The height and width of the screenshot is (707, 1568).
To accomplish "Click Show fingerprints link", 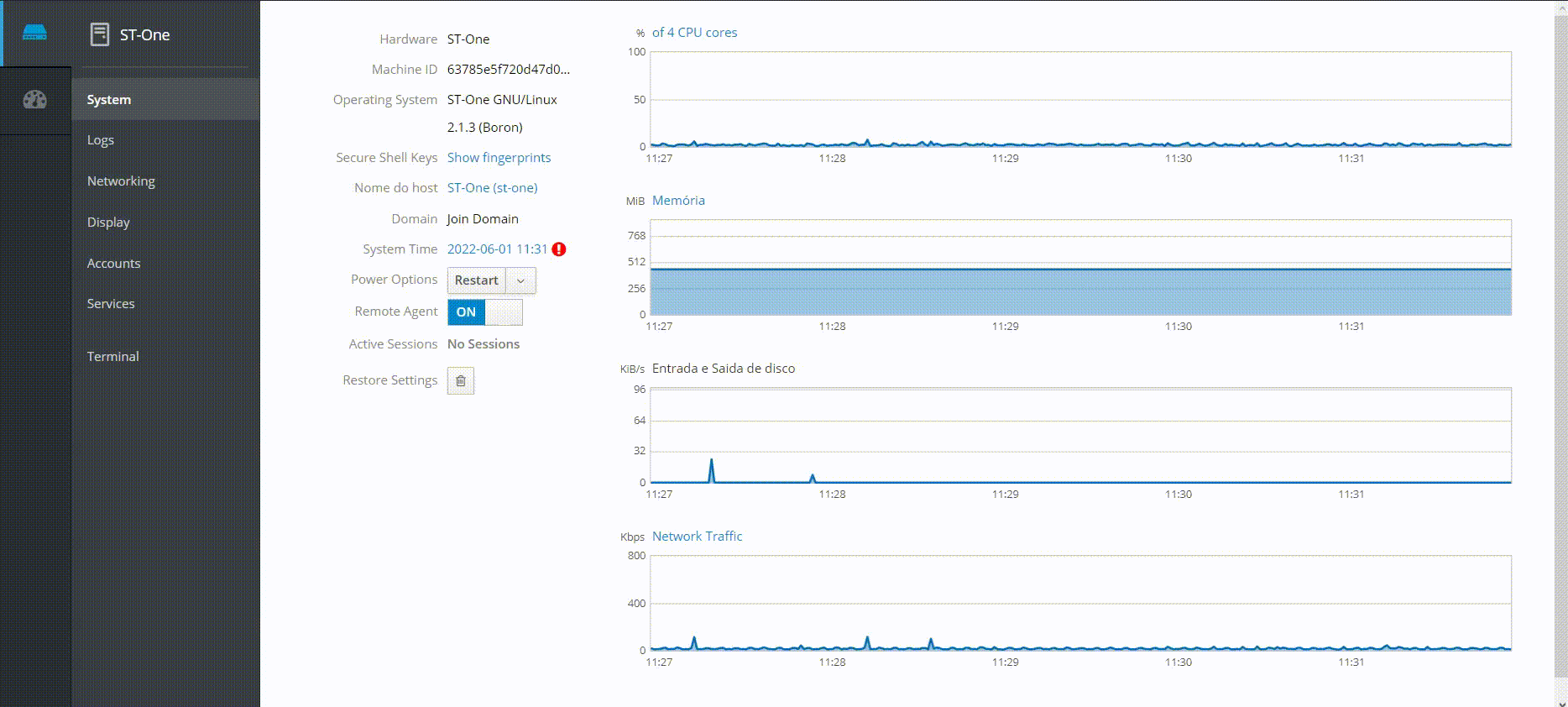I will (499, 158).
